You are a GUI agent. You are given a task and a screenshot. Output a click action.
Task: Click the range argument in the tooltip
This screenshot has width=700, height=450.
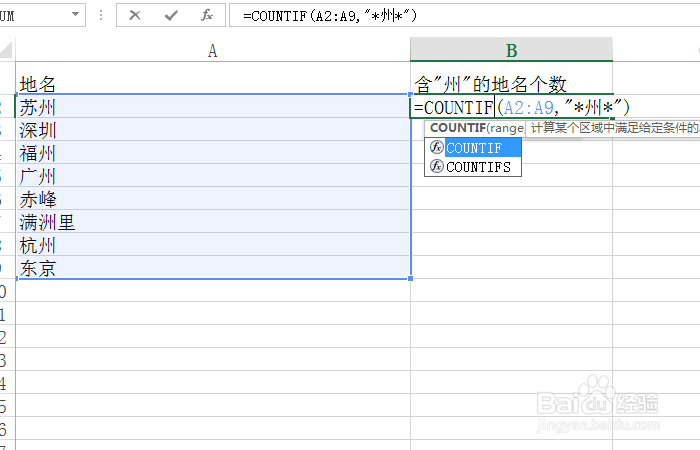tap(506, 129)
